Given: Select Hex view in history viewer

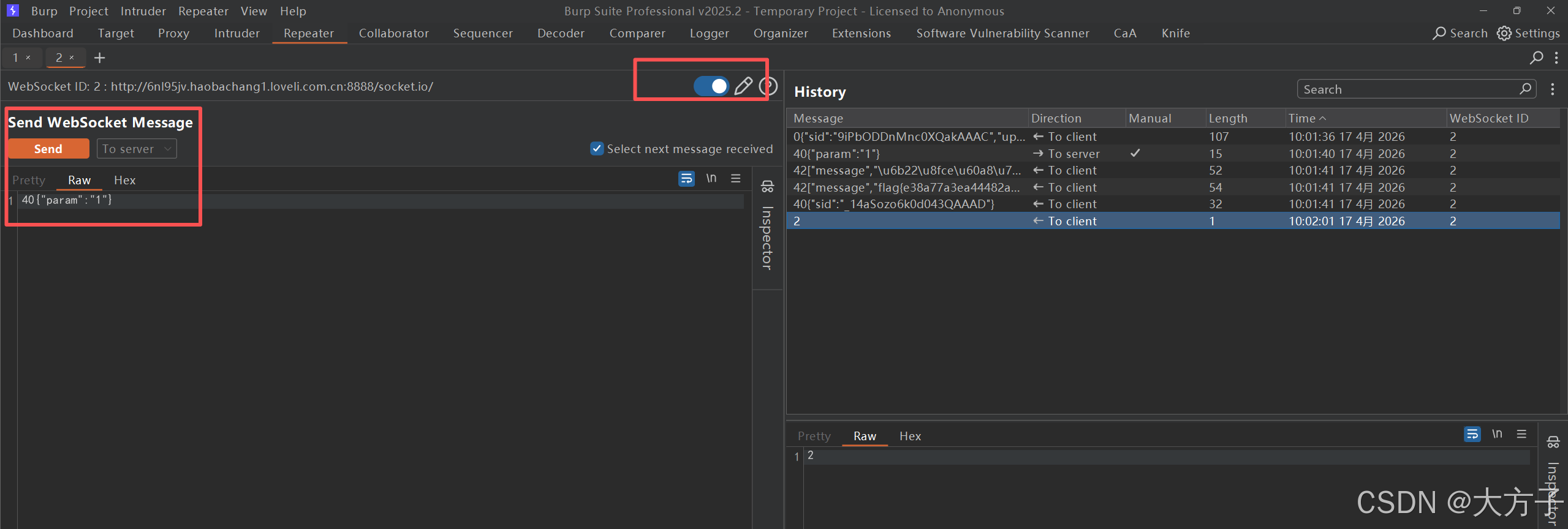Looking at the screenshot, I should (910, 436).
